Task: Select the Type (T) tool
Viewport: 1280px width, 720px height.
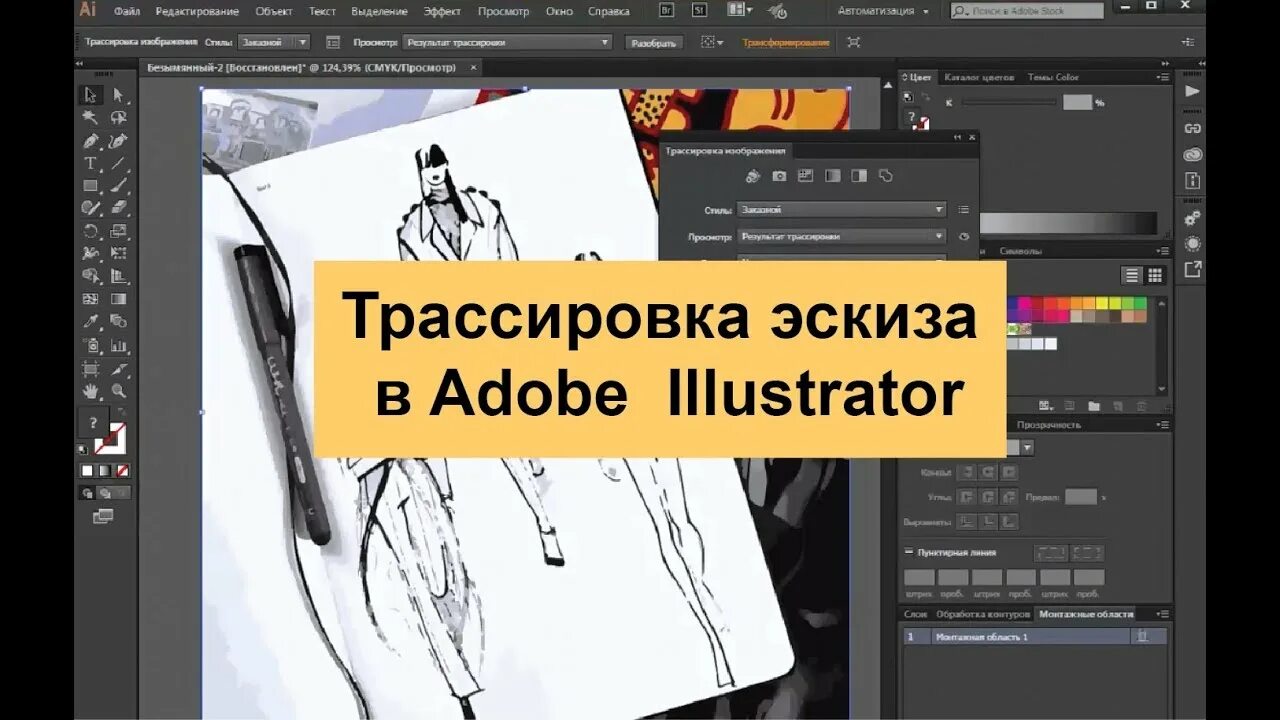Action: pyautogui.click(x=91, y=163)
